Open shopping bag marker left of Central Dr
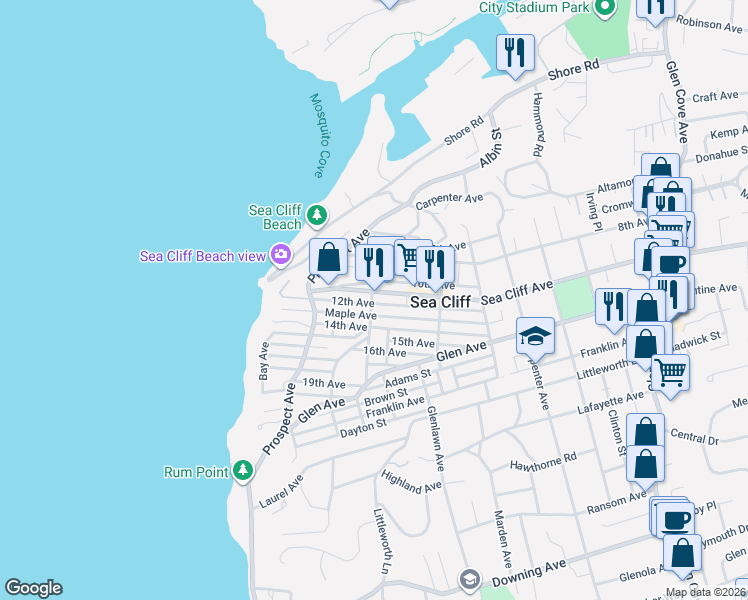This screenshot has height=600, width=748. click(x=645, y=431)
